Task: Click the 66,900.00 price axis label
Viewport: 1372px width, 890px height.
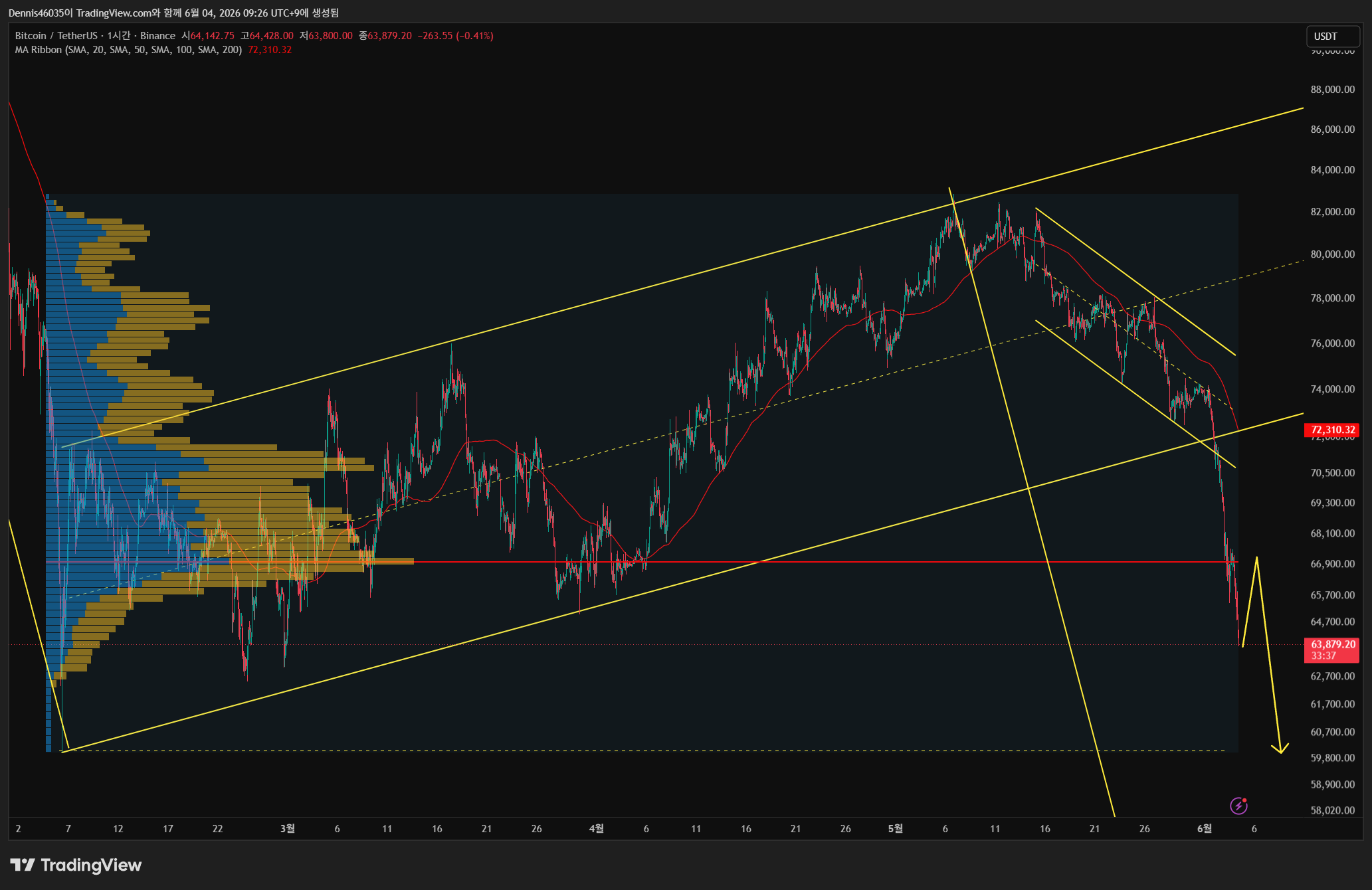Action: pyautogui.click(x=1332, y=564)
